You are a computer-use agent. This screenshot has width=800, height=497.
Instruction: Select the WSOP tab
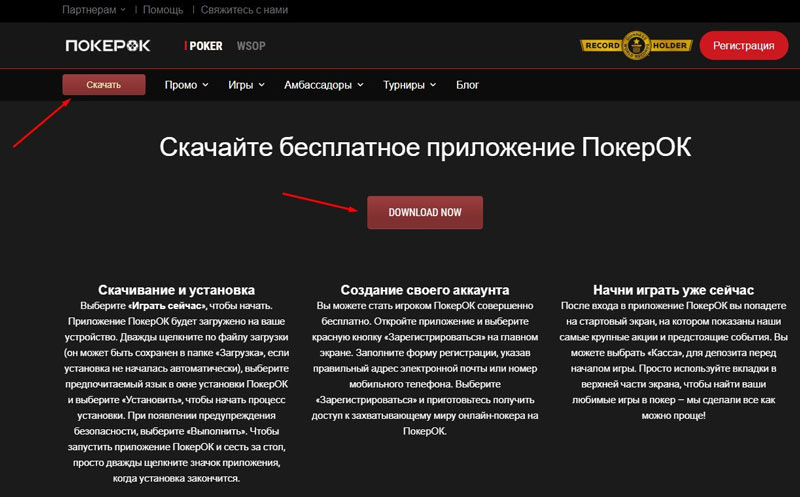tap(251, 46)
